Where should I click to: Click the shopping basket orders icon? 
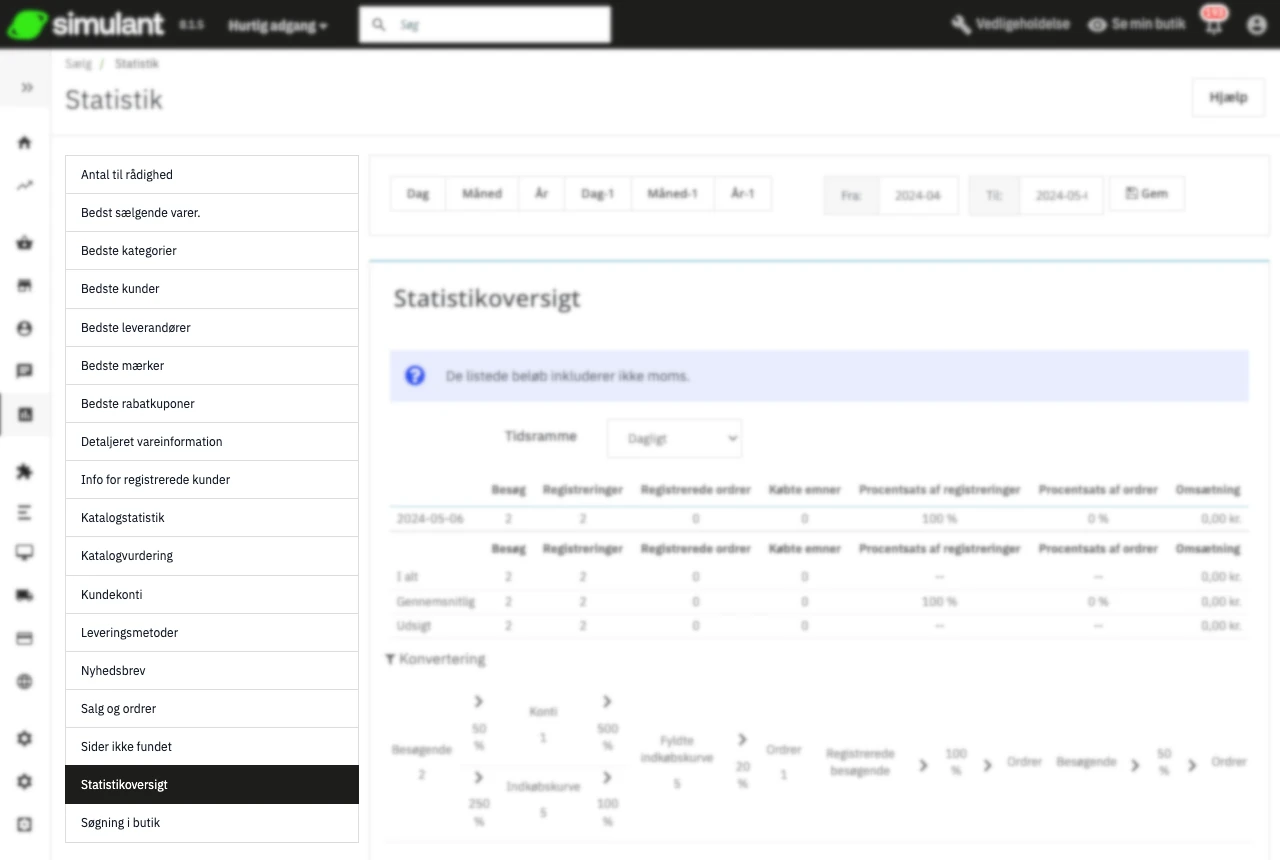click(x=25, y=243)
